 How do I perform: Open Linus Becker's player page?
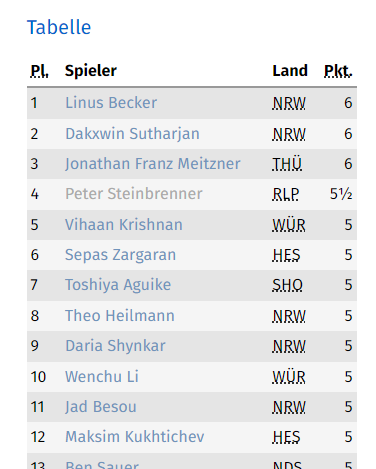(x=111, y=103)
